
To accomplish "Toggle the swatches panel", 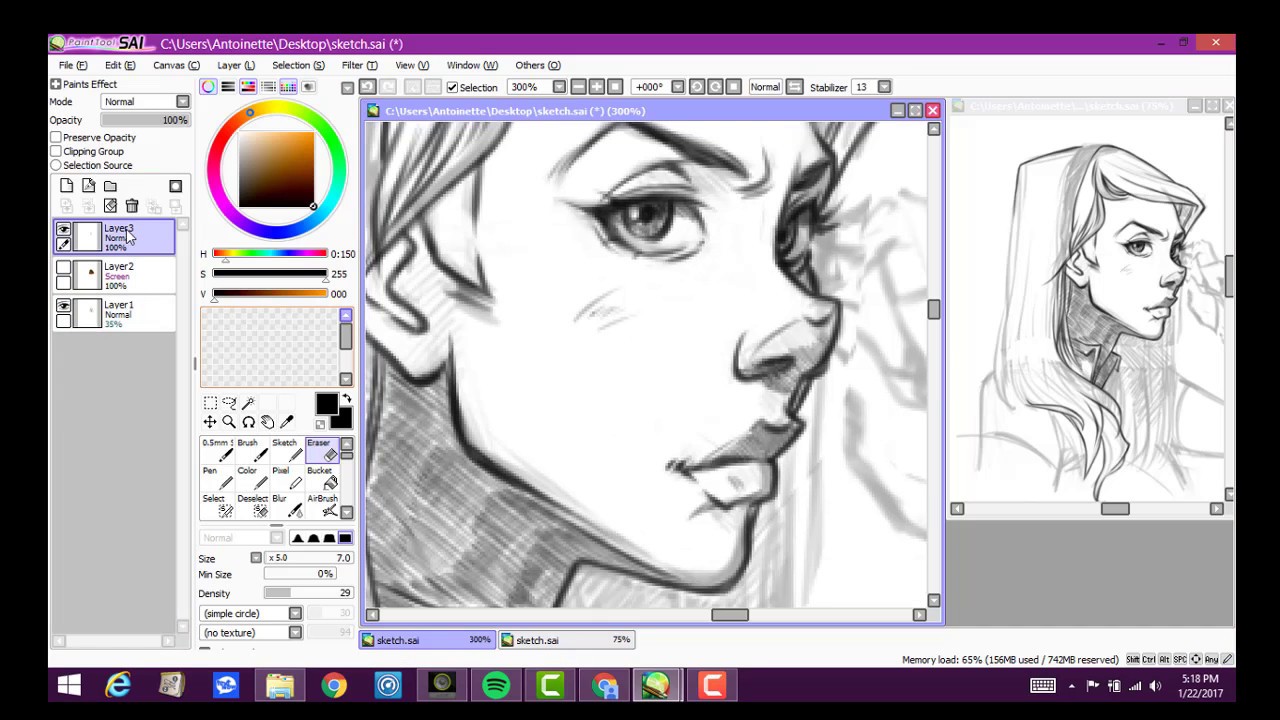I will click(288, 87).
